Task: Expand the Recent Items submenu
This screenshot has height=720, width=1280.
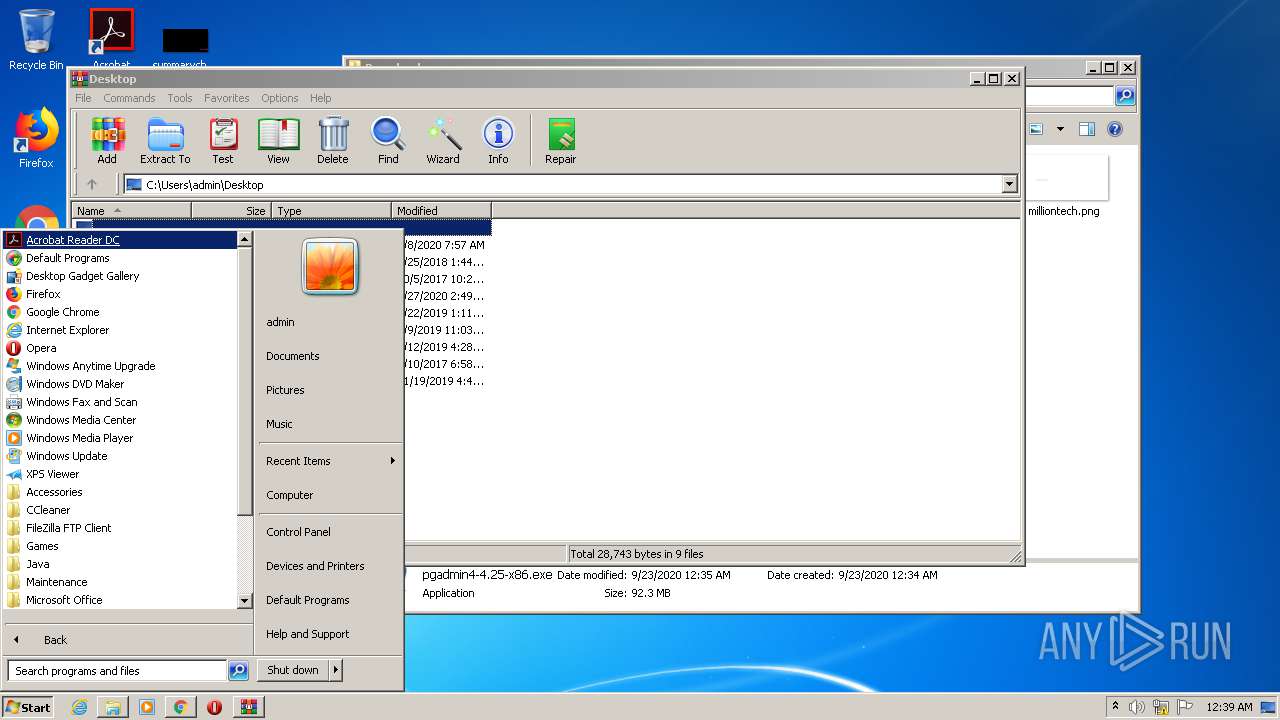Action: point(330,461)
